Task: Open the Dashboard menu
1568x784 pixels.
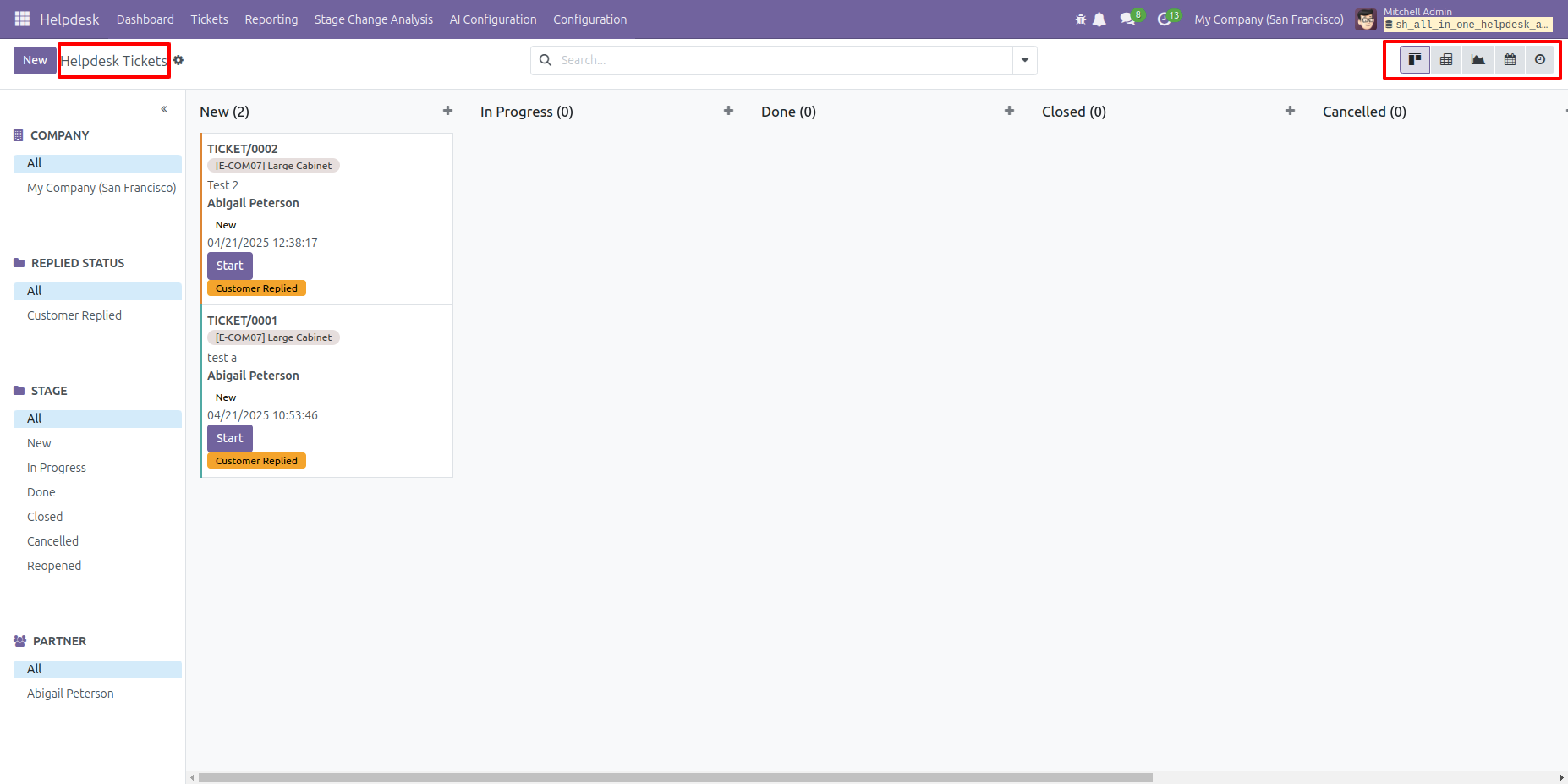Action: tap(145, 19)
